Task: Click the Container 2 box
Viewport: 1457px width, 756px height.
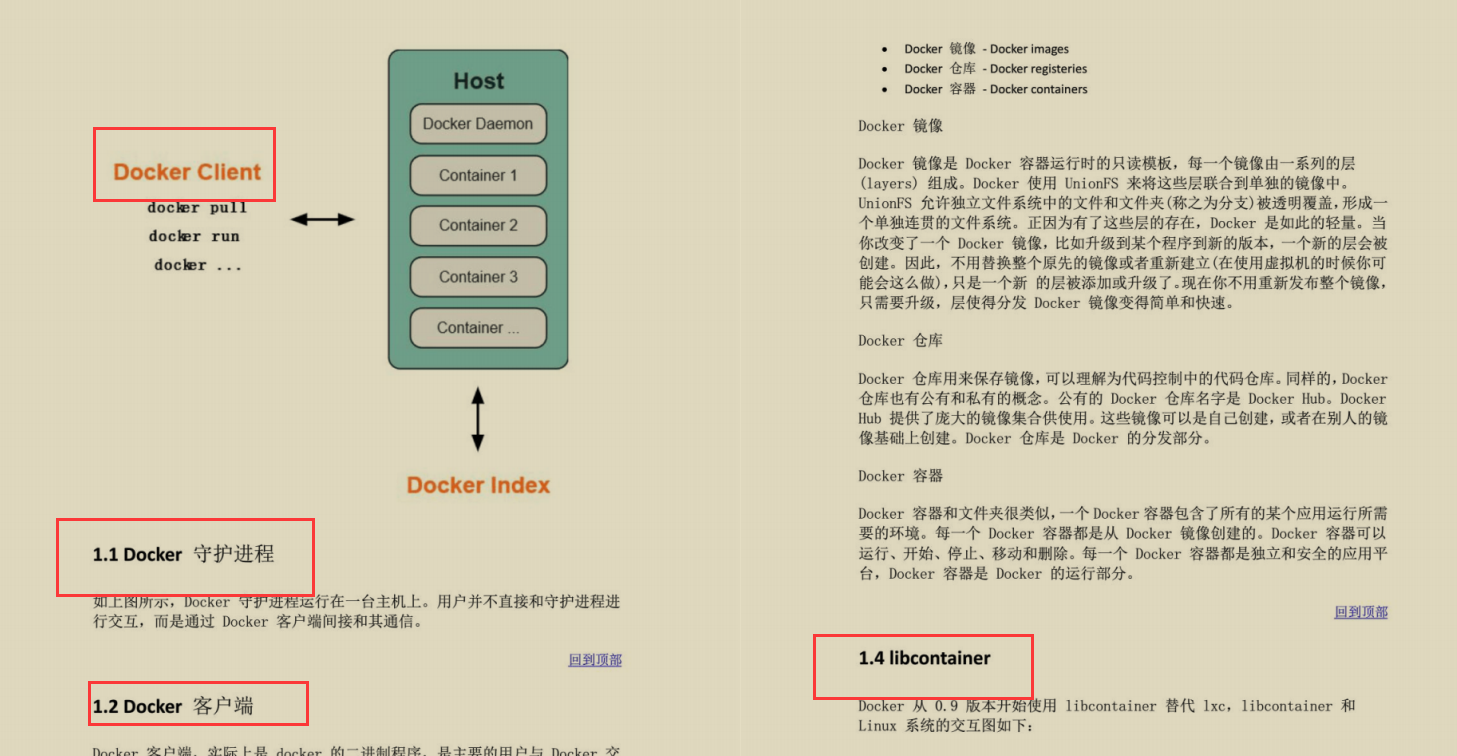Action: click(x=478, y=226)
